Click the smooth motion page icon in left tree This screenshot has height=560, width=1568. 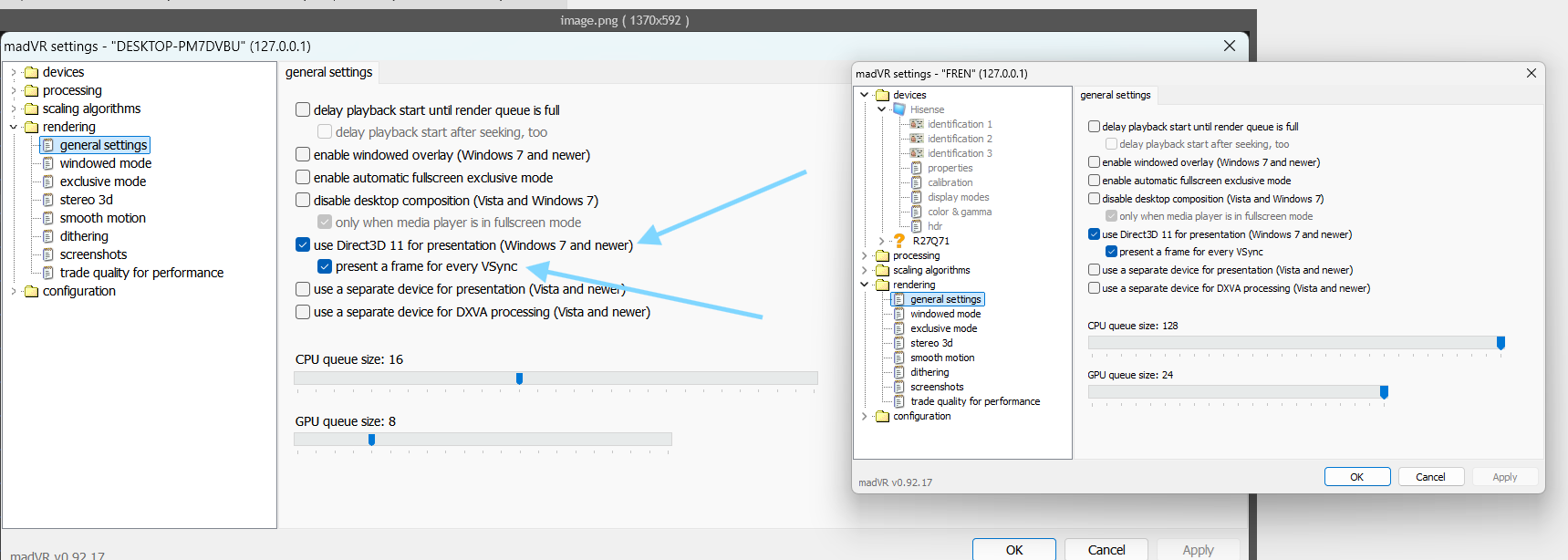(x=48, y=218)
